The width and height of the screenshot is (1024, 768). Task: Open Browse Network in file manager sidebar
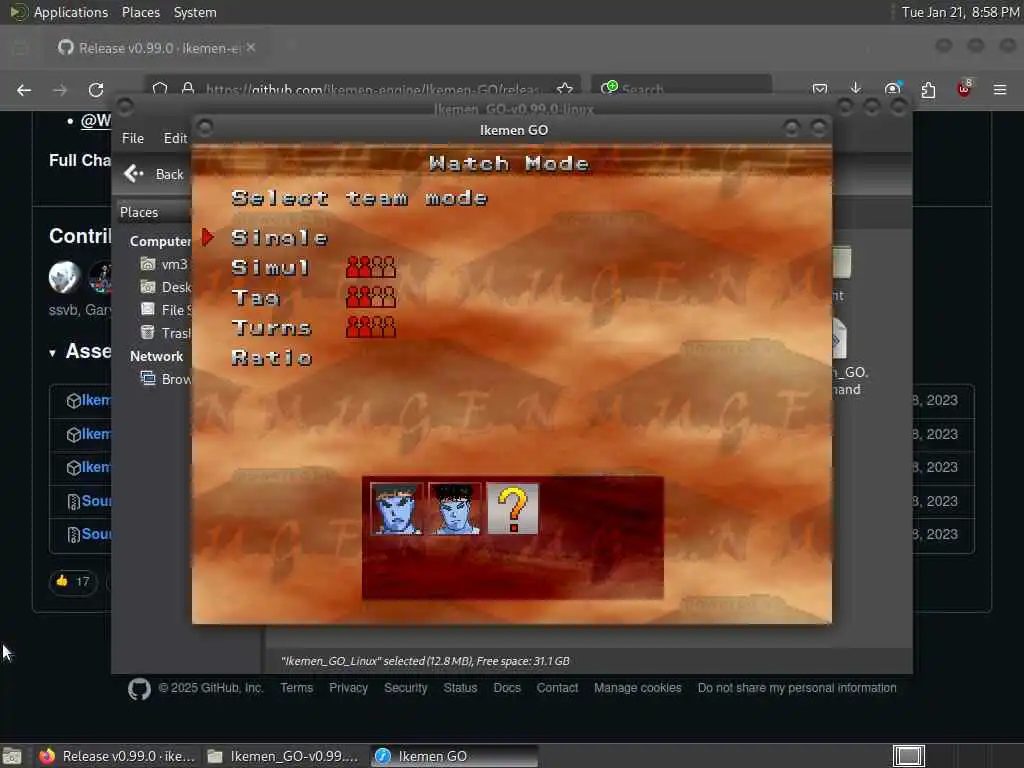point(165,379)
